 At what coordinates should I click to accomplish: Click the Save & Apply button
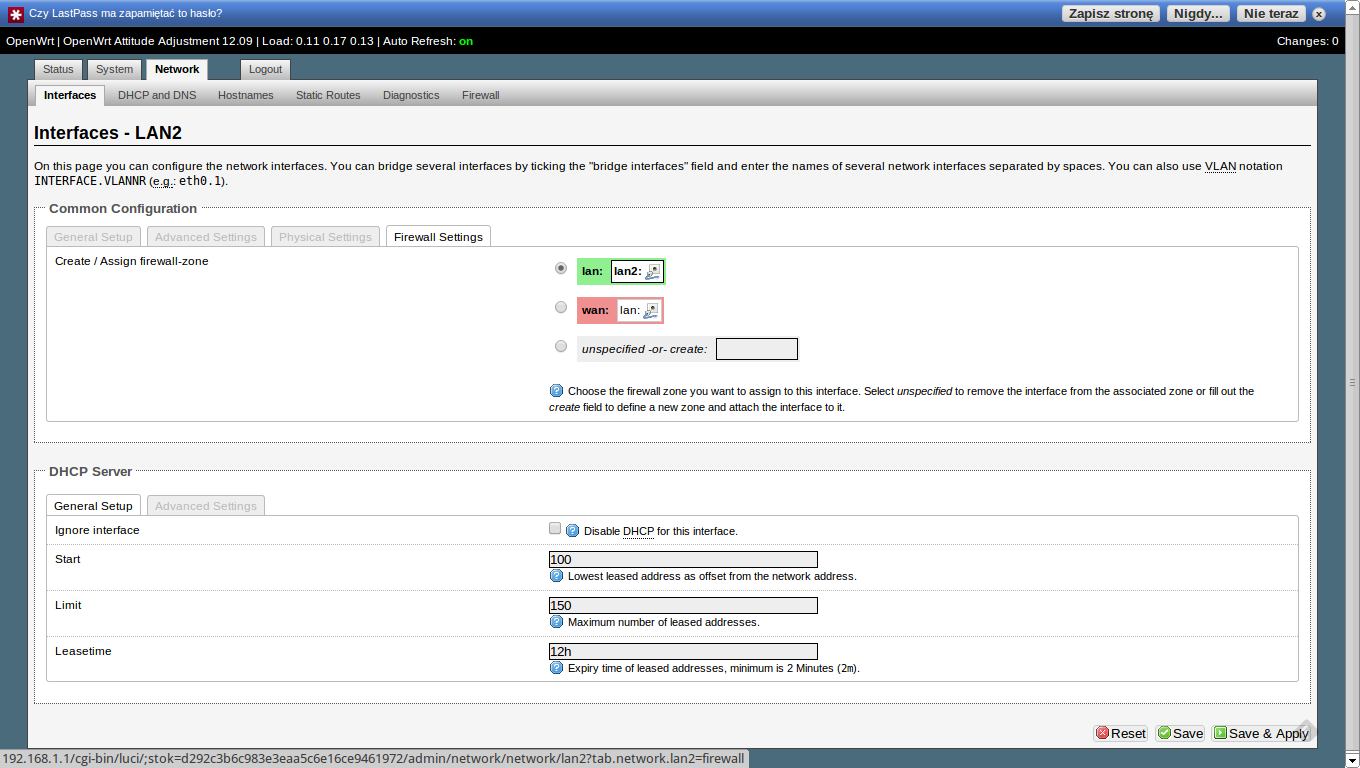[x=1261, y=733]
